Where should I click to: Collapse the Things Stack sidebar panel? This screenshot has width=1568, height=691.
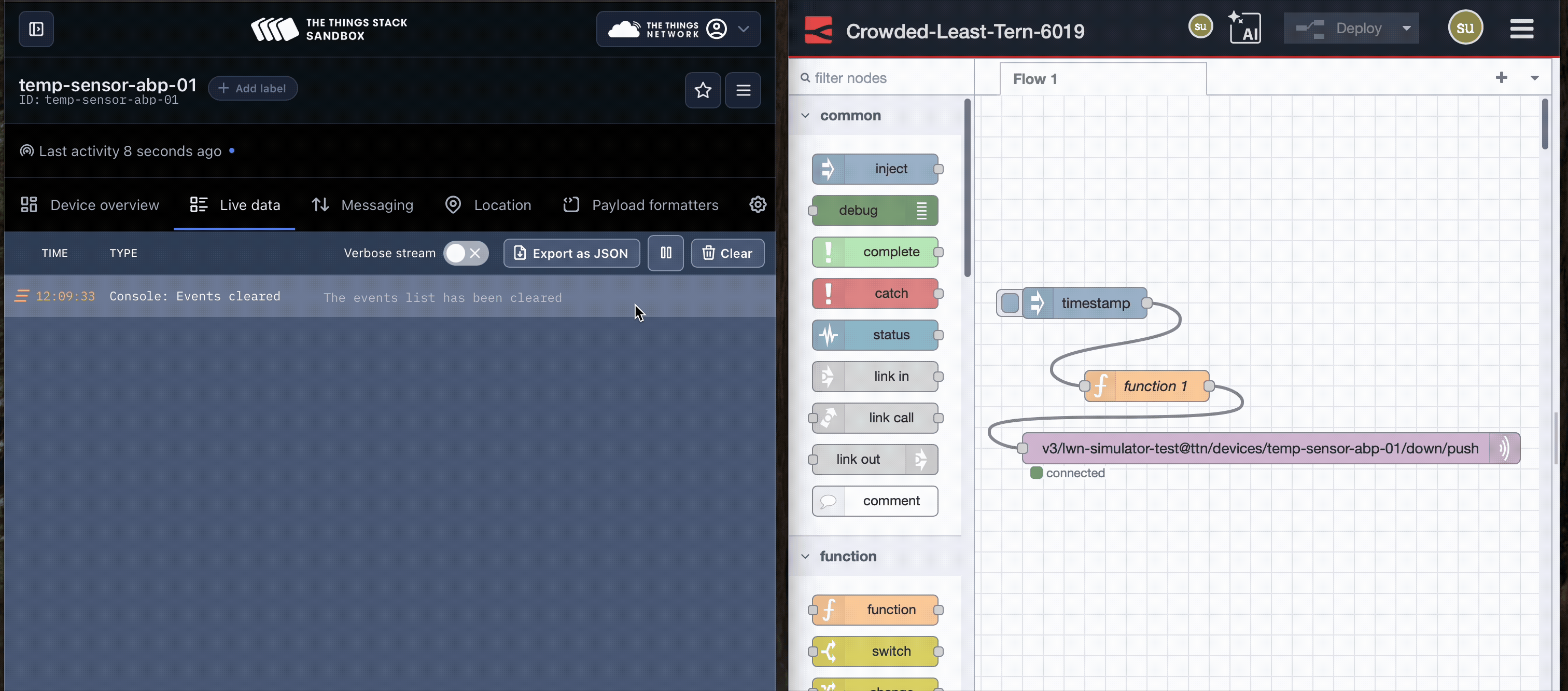pos(36,29)
